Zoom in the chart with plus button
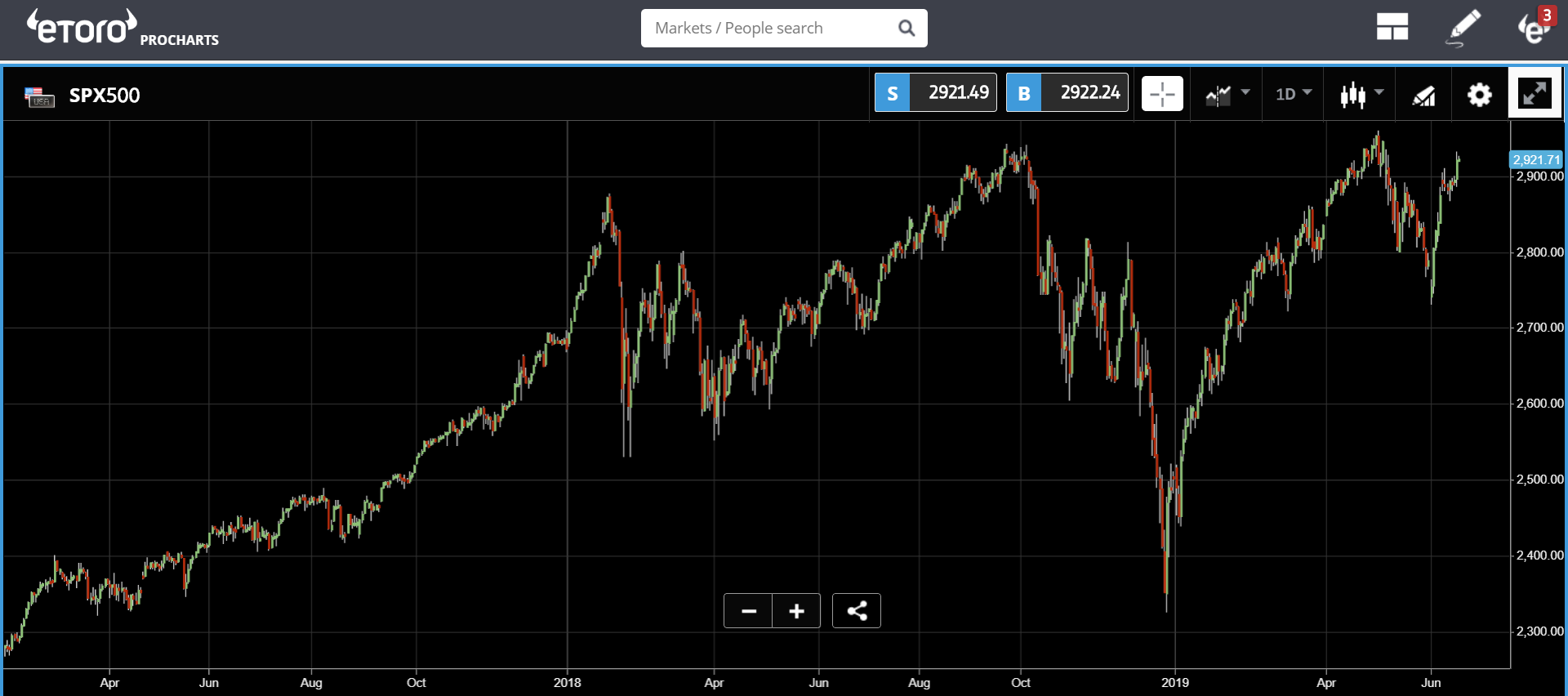 click(x=796, y=611)
